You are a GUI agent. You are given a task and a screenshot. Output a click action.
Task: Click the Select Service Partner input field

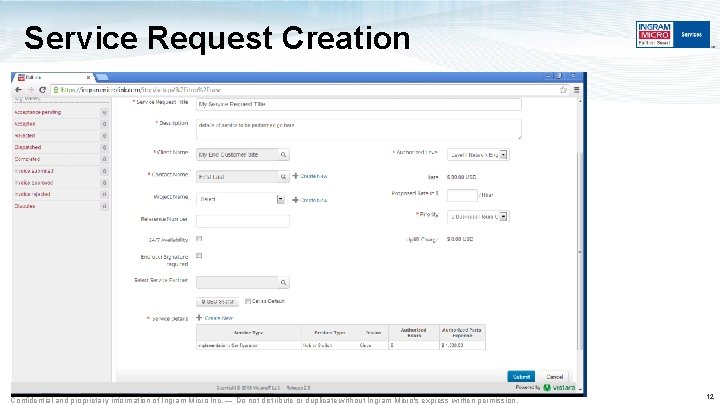pos(237,282)
